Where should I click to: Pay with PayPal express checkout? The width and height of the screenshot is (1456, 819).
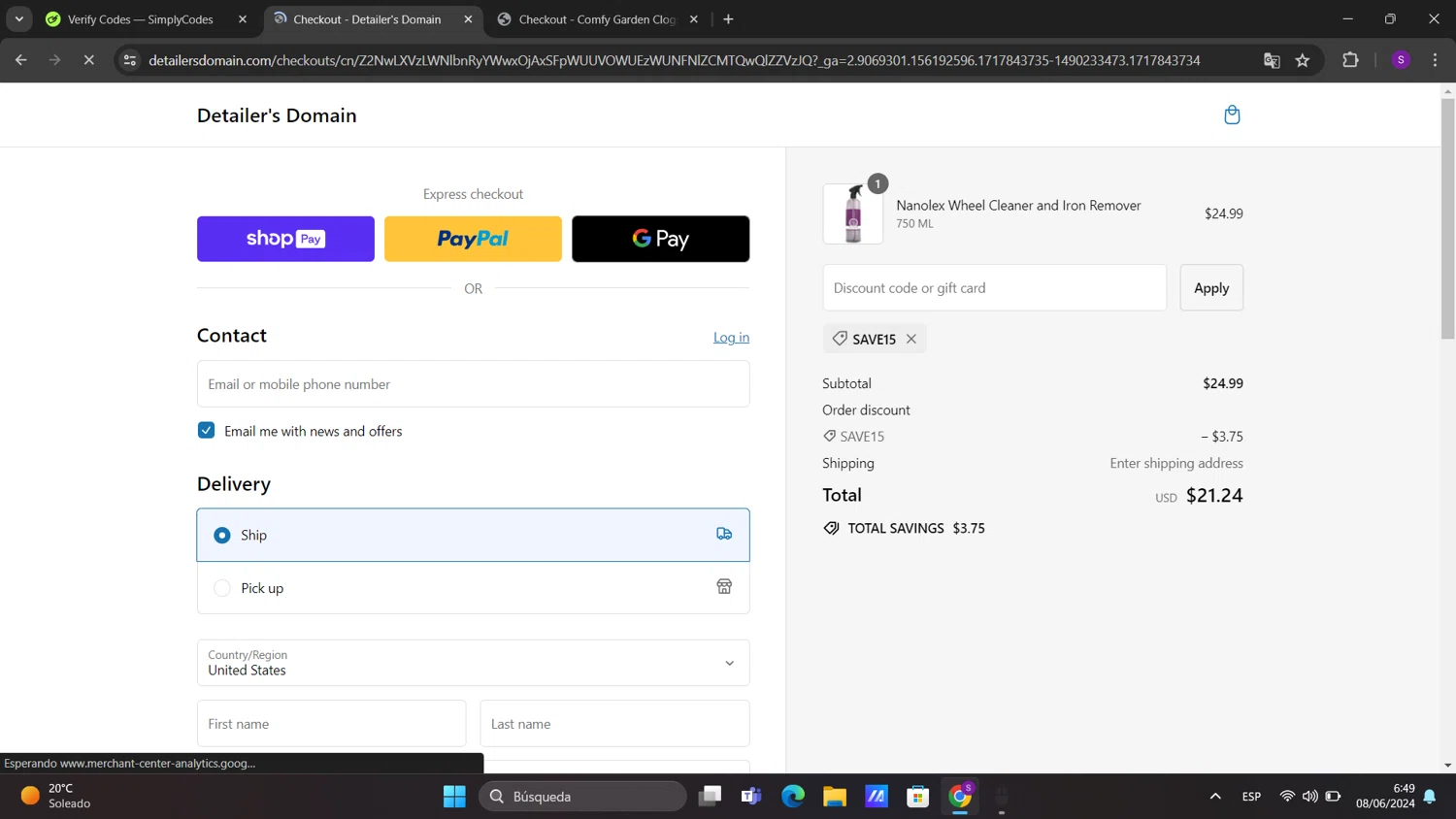[473, 239]
